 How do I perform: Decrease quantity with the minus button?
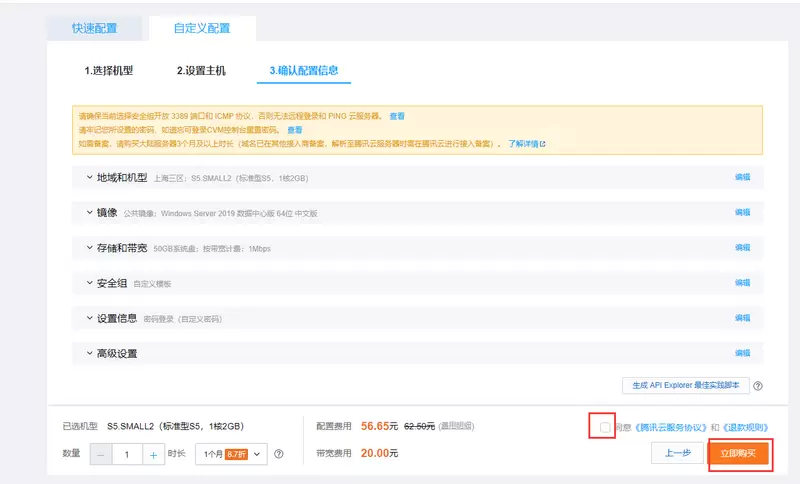[x=101, y=454]
